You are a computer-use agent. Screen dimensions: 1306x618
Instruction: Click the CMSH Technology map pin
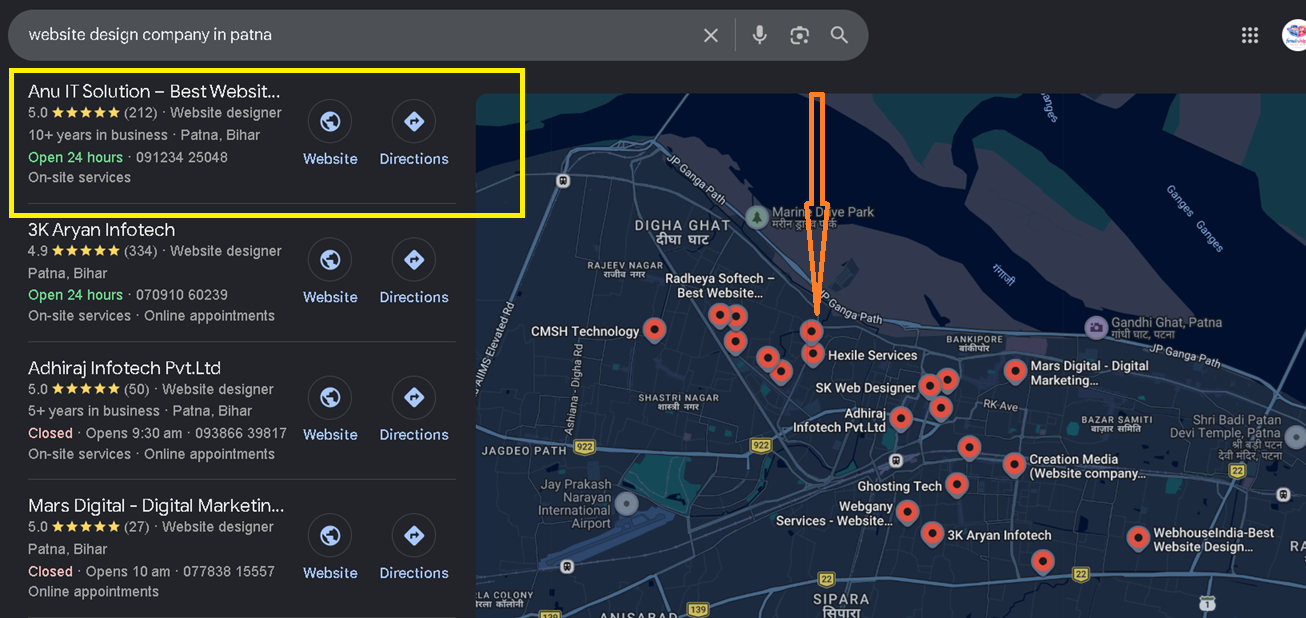point(654,329)
